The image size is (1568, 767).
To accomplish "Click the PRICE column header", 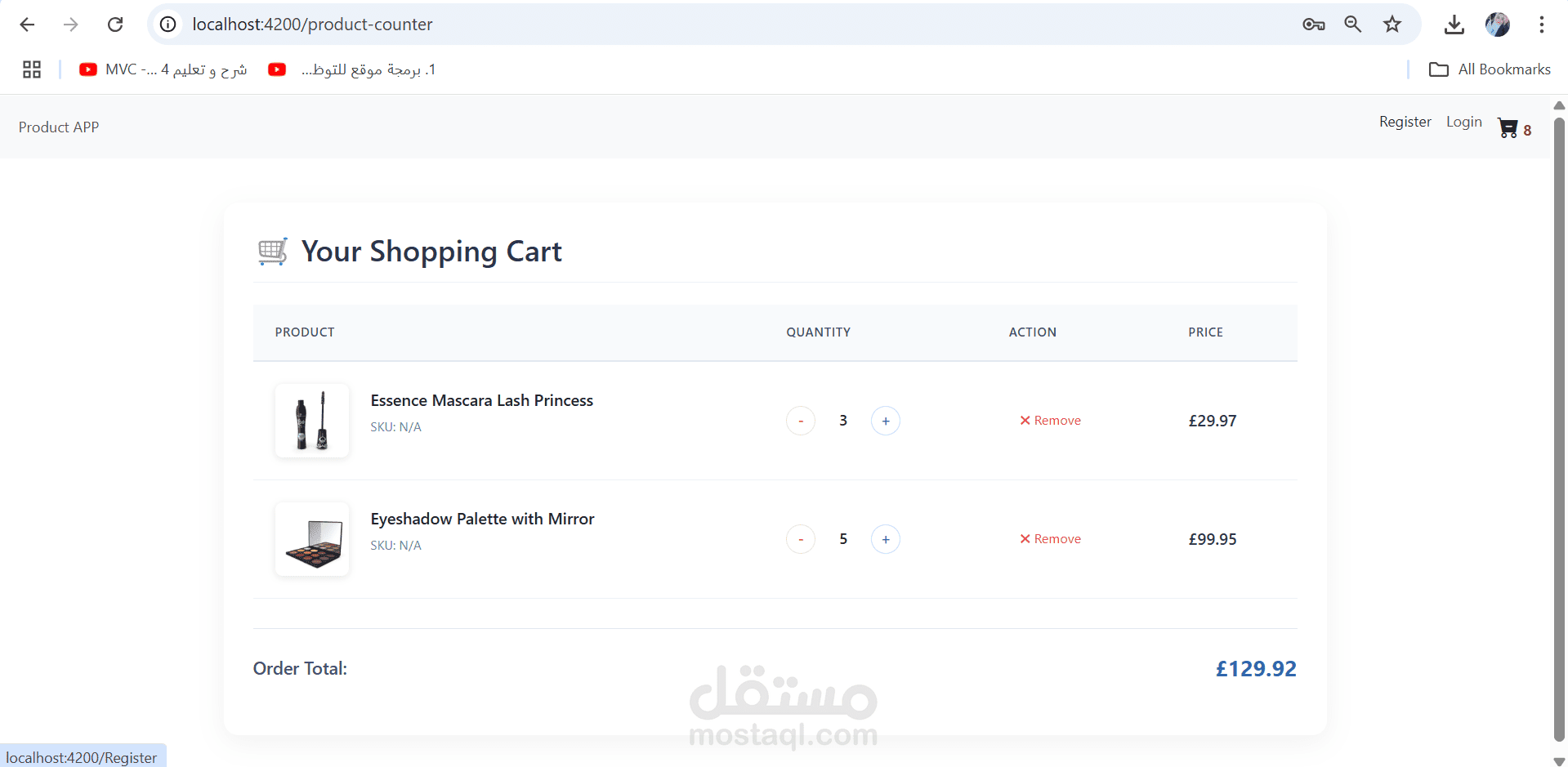I will coord(1206,332).
